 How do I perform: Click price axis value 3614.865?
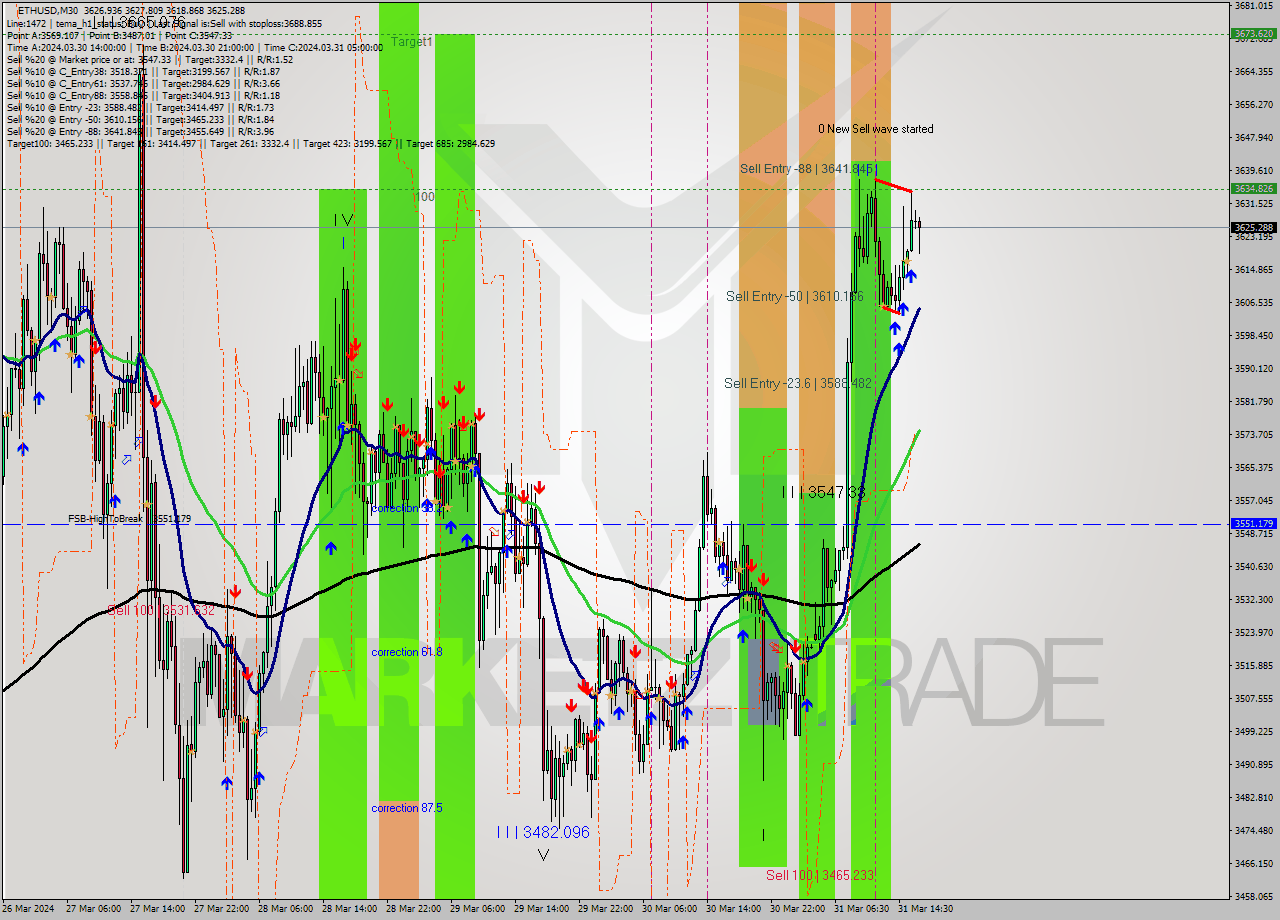[x=1254, y=269]
